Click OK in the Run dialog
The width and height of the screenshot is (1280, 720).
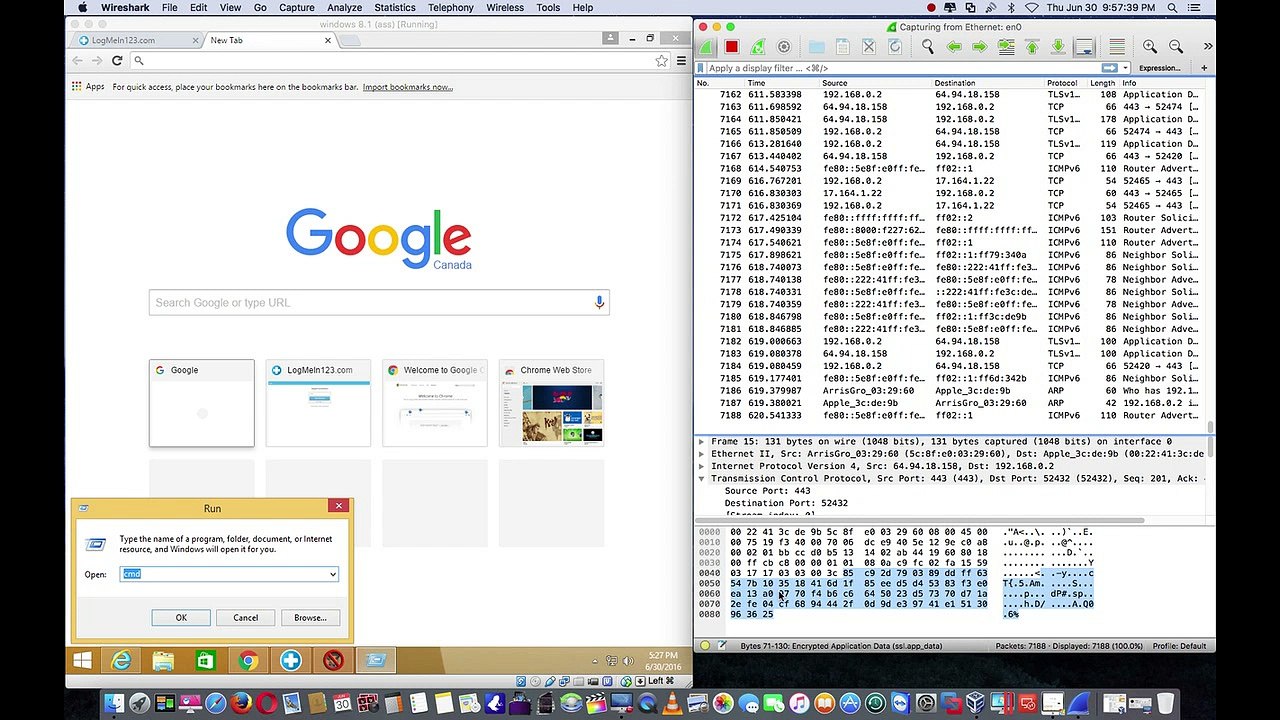click(x=181, y=618)
